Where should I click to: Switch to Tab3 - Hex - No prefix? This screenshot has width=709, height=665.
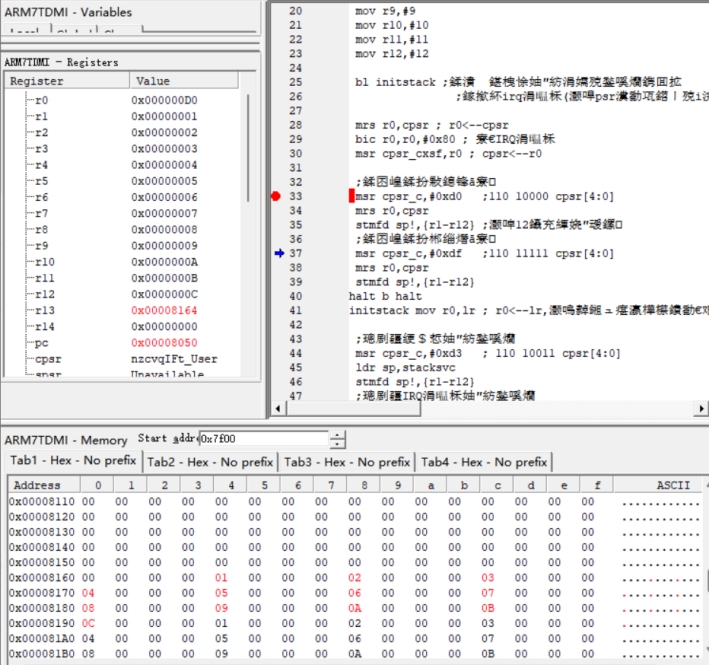[x=347, y=462]
